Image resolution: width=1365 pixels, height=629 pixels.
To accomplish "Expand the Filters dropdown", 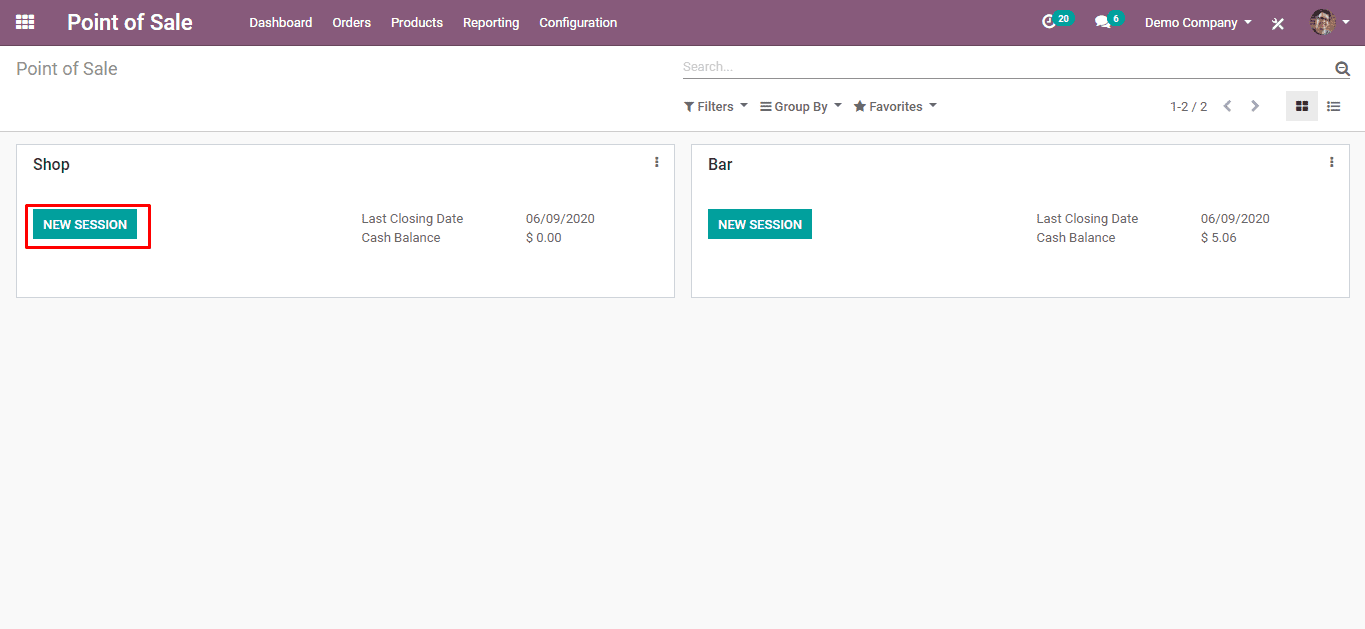I will (716, 107).
